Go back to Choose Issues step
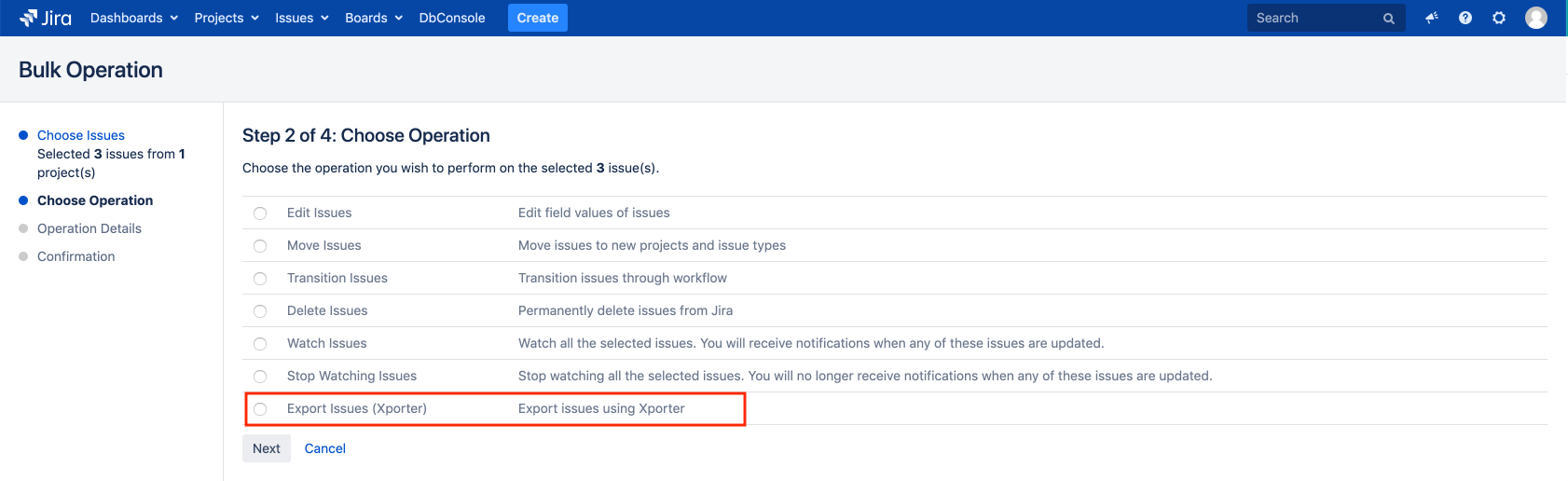The width and height of the screenshot is (1568, 481). (81, 135)
